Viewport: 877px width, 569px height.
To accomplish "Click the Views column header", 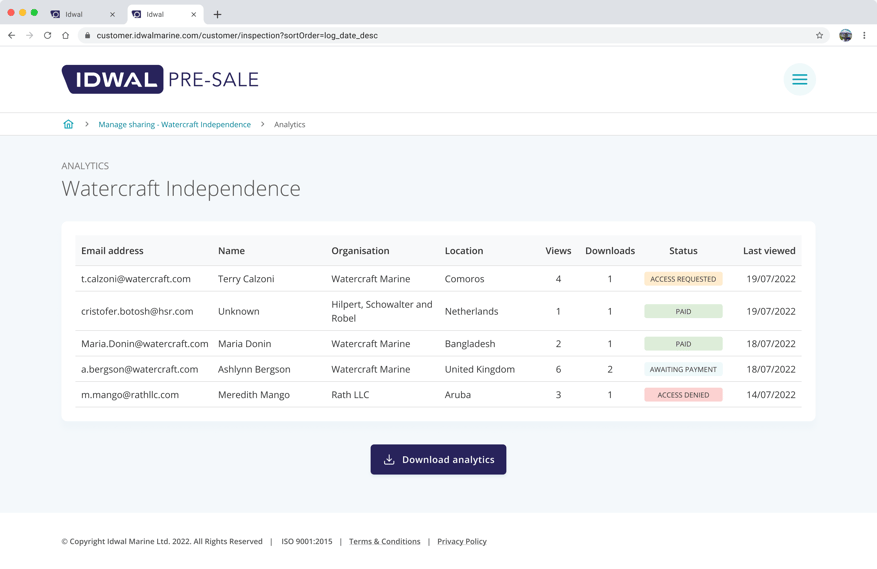I will click(x=558, y=251).
